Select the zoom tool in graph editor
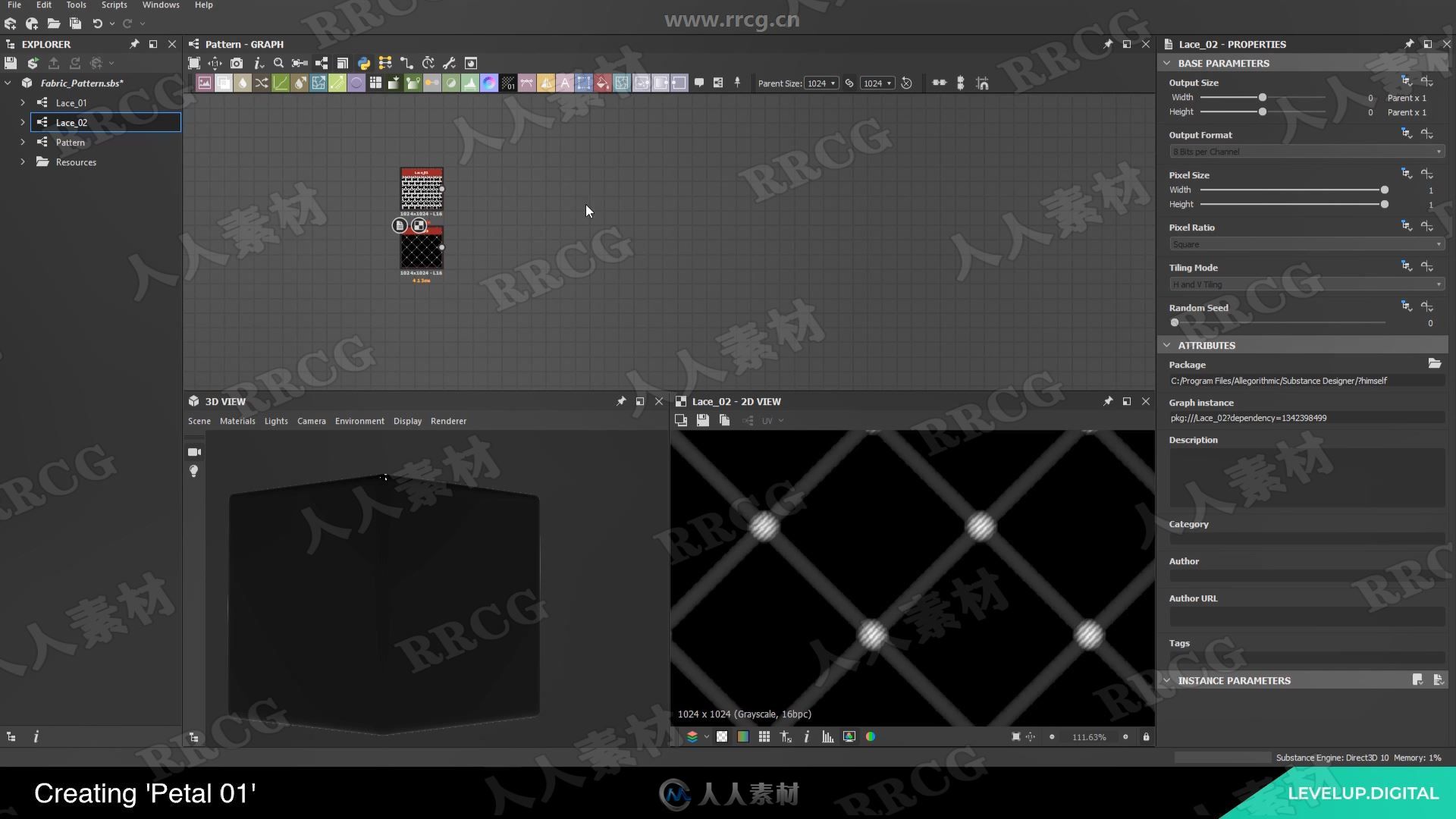The width and height of the screenshot is (1456, 819). click(278, 62)
